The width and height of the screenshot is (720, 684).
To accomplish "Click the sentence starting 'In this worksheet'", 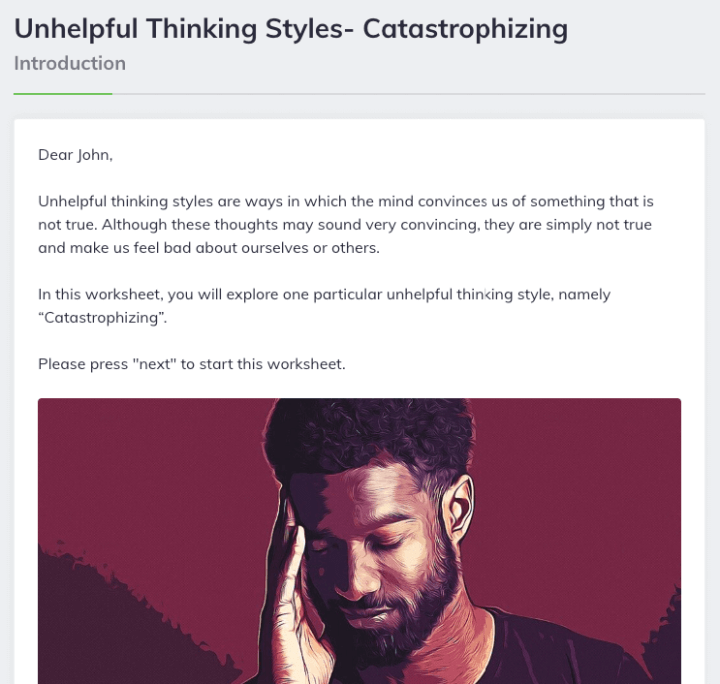I will pyautogui.click(x=324, y=306).
